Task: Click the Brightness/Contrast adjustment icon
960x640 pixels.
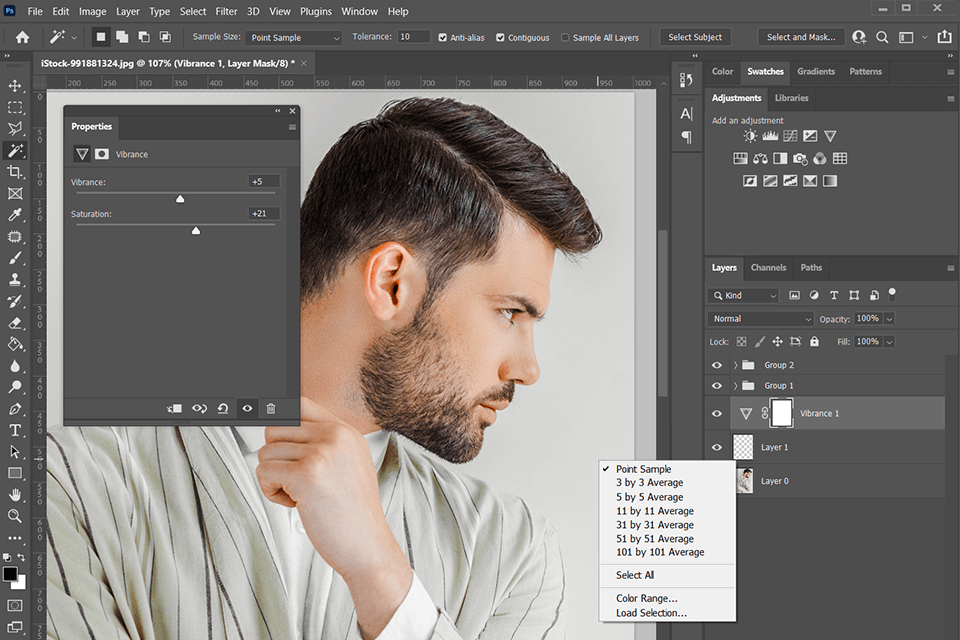Action: 750,136
